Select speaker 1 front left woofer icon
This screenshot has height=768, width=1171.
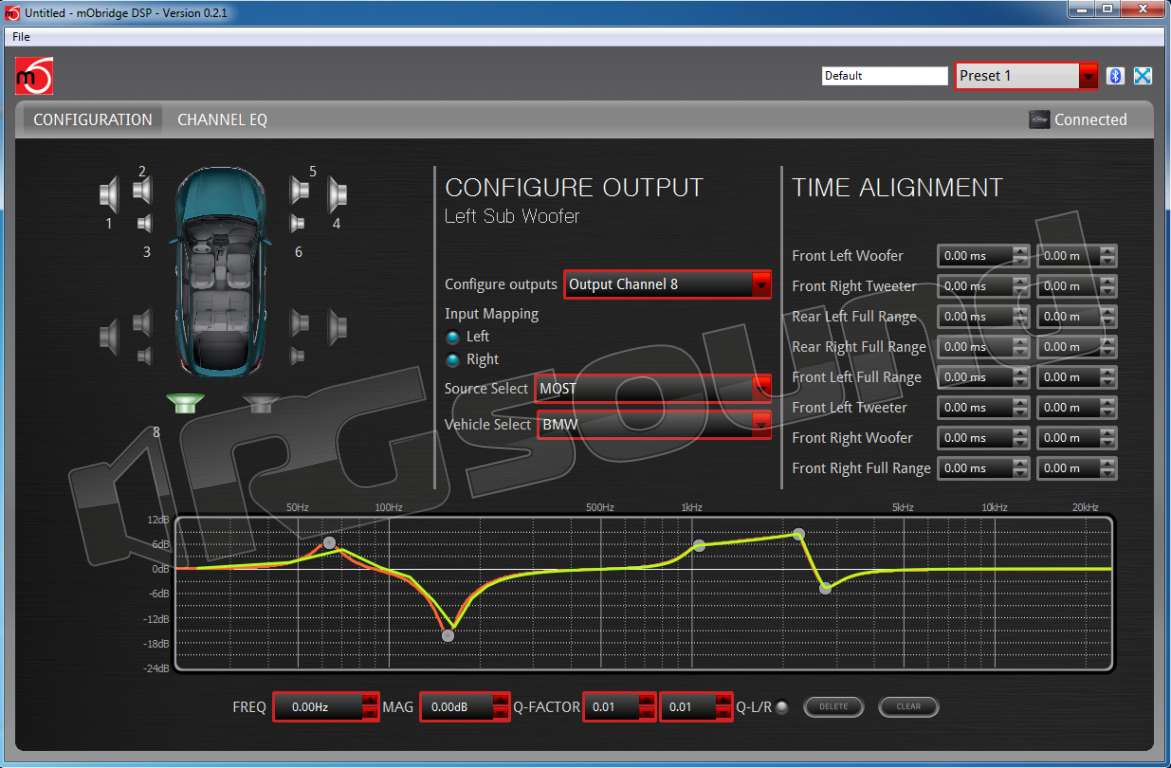pyautogui.click(x=109, y=194)
